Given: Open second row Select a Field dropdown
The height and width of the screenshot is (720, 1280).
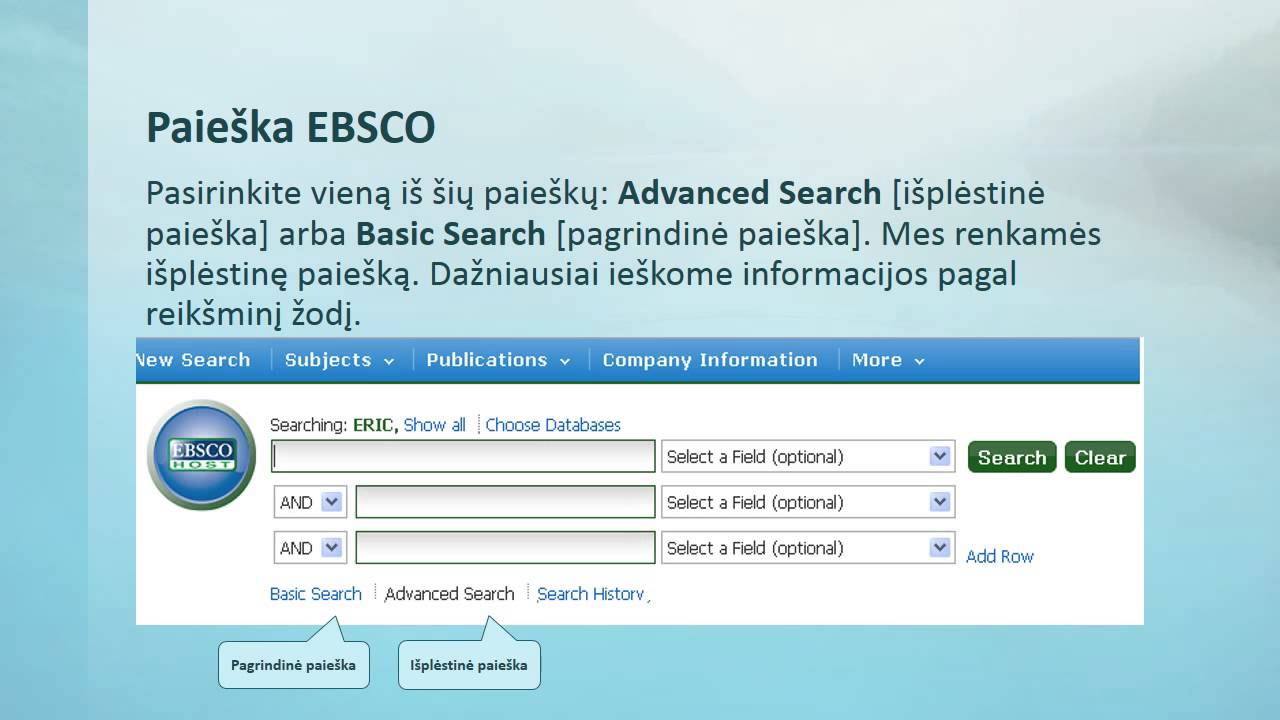Looking at the screenshot, I should point(808,502).
